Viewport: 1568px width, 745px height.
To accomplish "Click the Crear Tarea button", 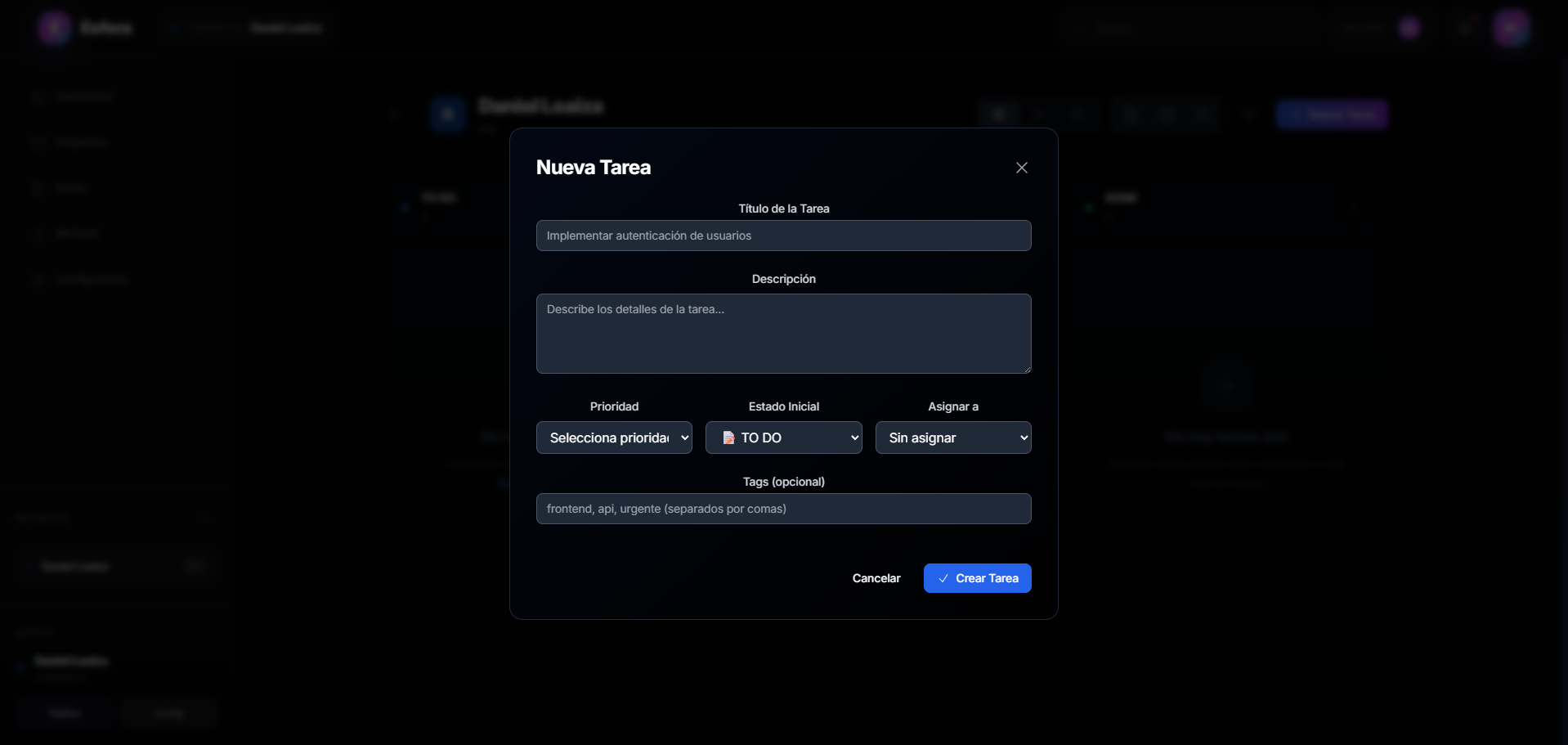I will coord(977,578).
